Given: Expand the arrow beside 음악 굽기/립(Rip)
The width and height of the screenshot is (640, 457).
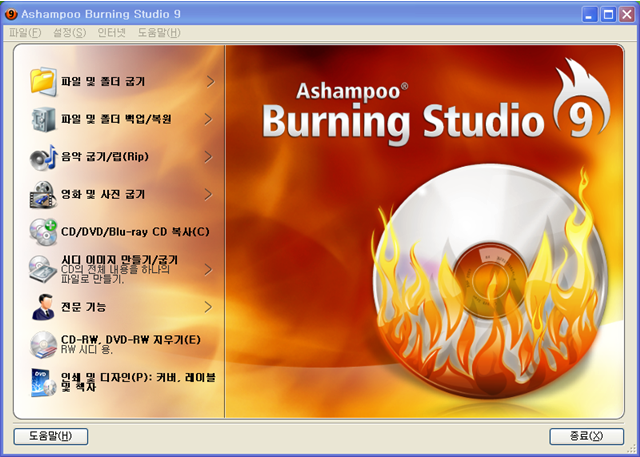Looking at the screenshot, I should tap(210, 156).
